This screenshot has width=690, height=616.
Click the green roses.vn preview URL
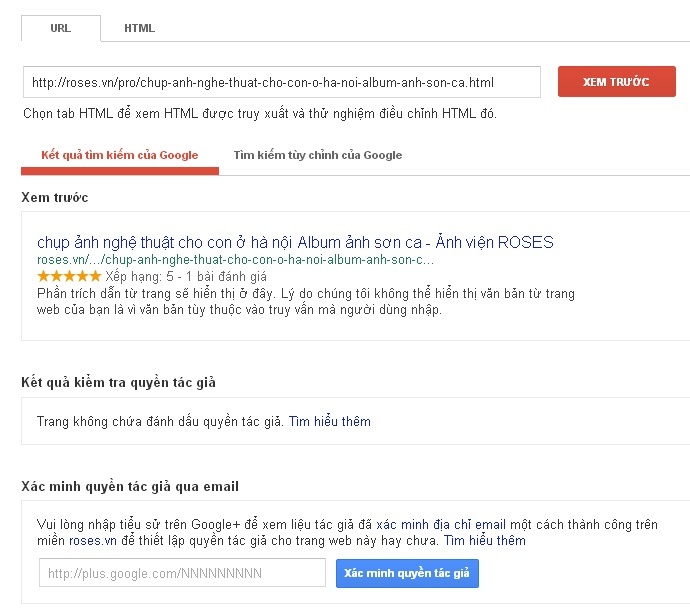pos(235,260)
